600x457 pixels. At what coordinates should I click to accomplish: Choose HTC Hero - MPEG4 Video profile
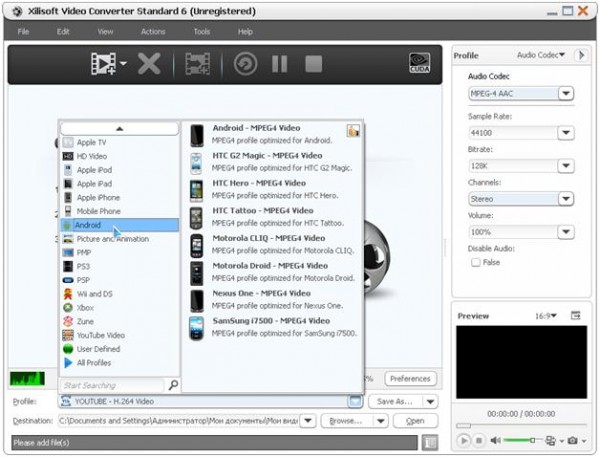274,189
